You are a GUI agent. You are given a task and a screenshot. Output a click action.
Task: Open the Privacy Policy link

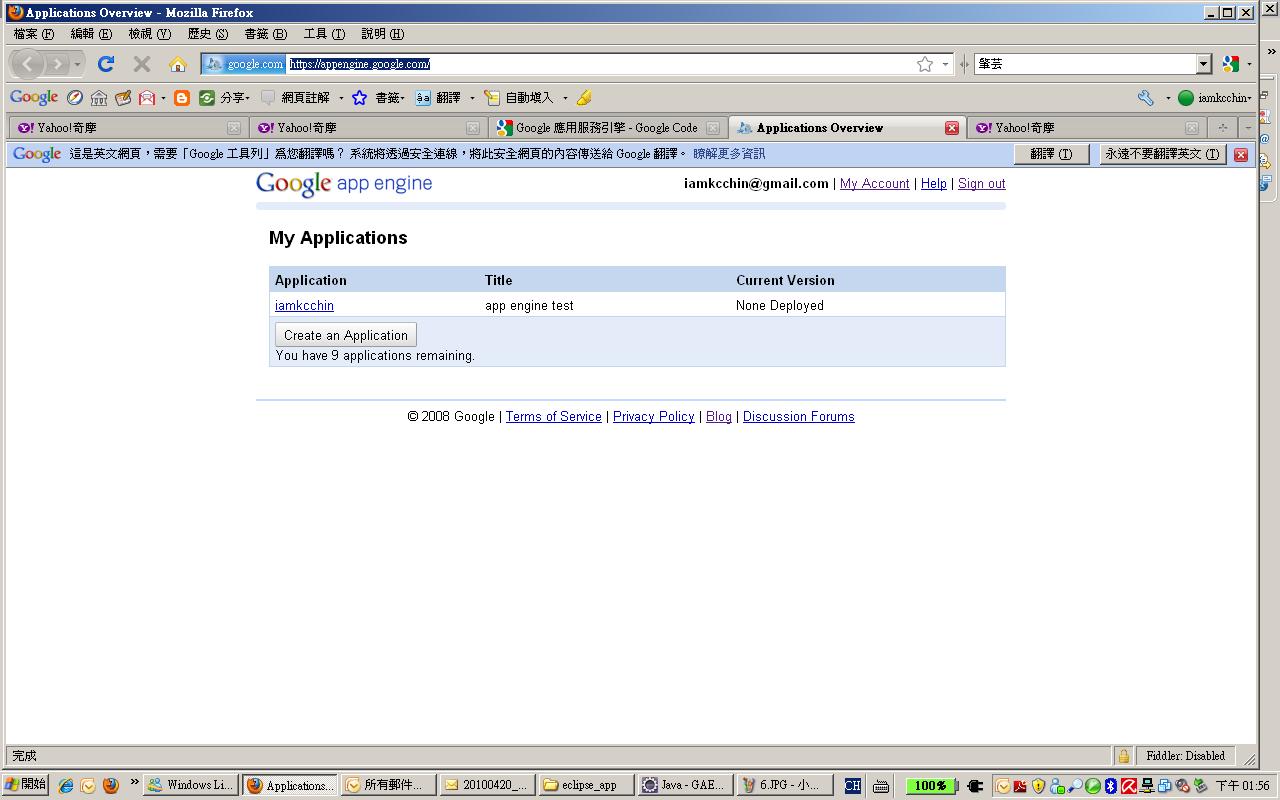point(654,417)
